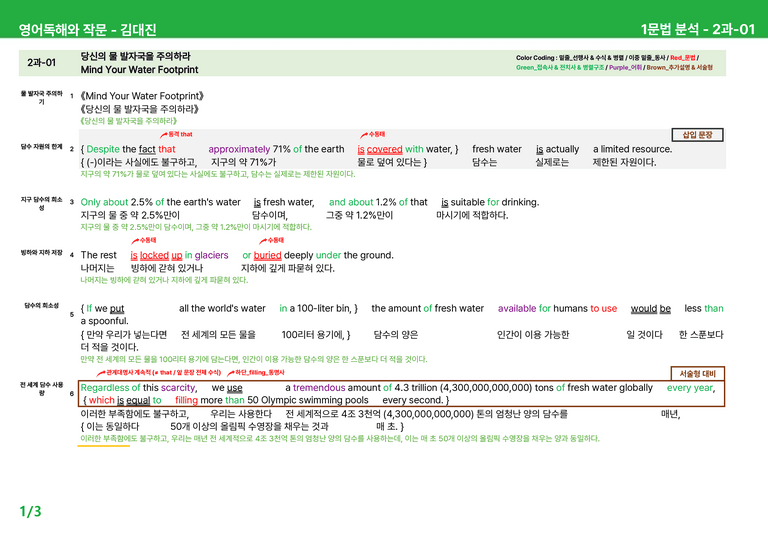
Task: Click the red arrow for '관계대명사 계속적' note
Action: [101, 373]
